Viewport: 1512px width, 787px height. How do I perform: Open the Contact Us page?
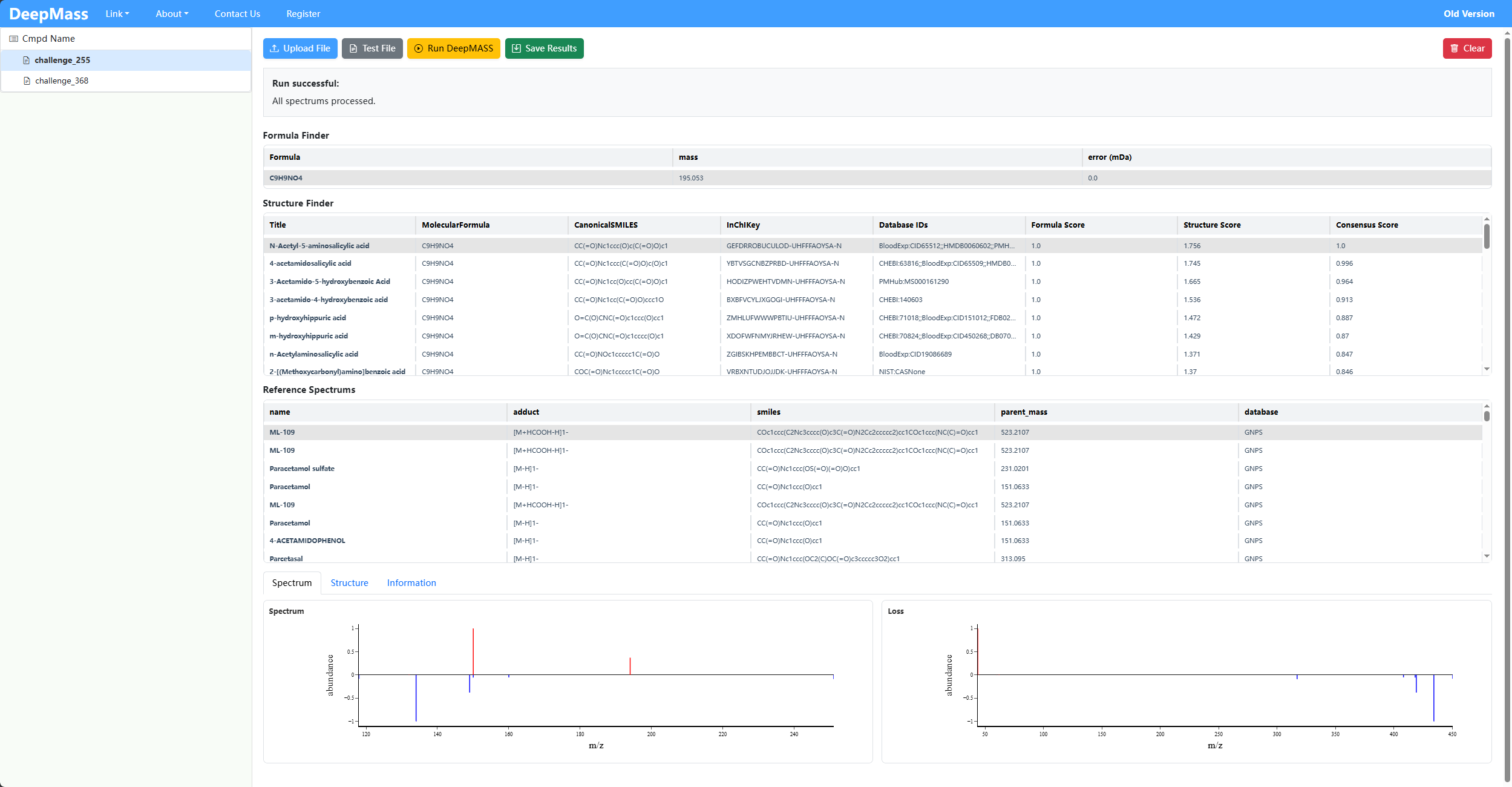tap(237, 14)
